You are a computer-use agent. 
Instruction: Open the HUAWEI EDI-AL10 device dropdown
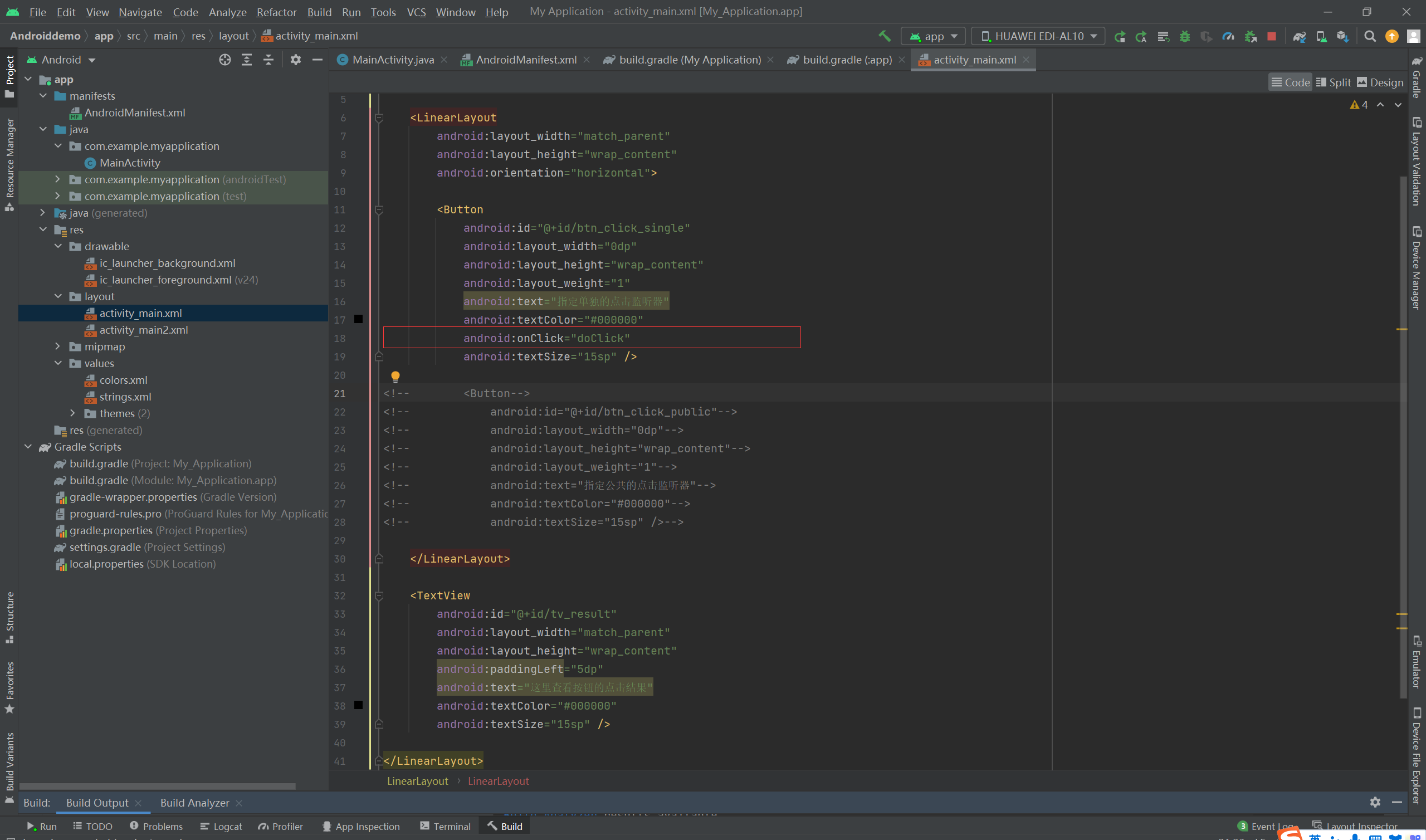1038,36
